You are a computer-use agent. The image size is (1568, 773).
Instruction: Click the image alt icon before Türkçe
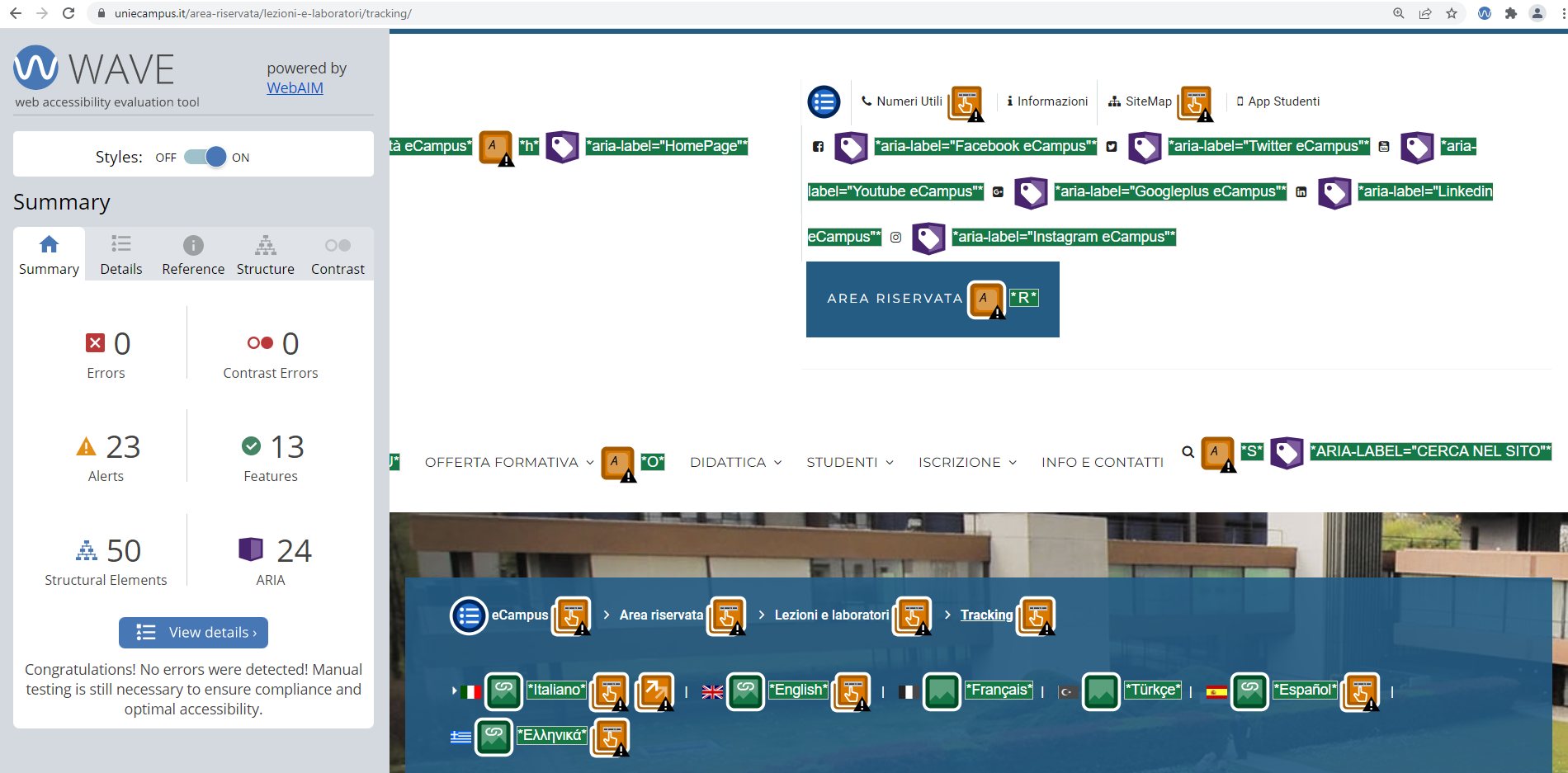[1101, 692]
